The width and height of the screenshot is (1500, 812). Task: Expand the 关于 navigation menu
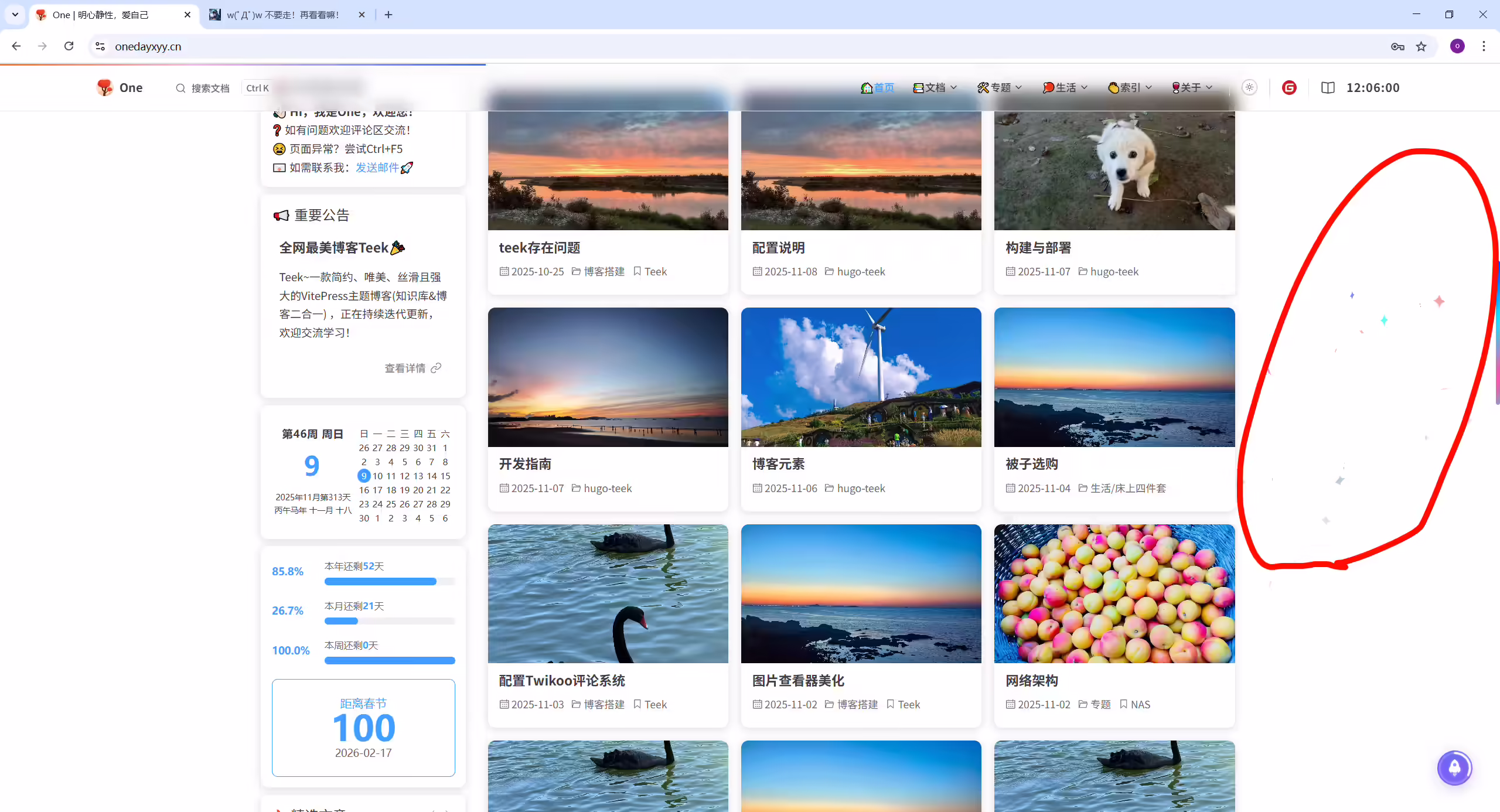(x=1192, y=88)
